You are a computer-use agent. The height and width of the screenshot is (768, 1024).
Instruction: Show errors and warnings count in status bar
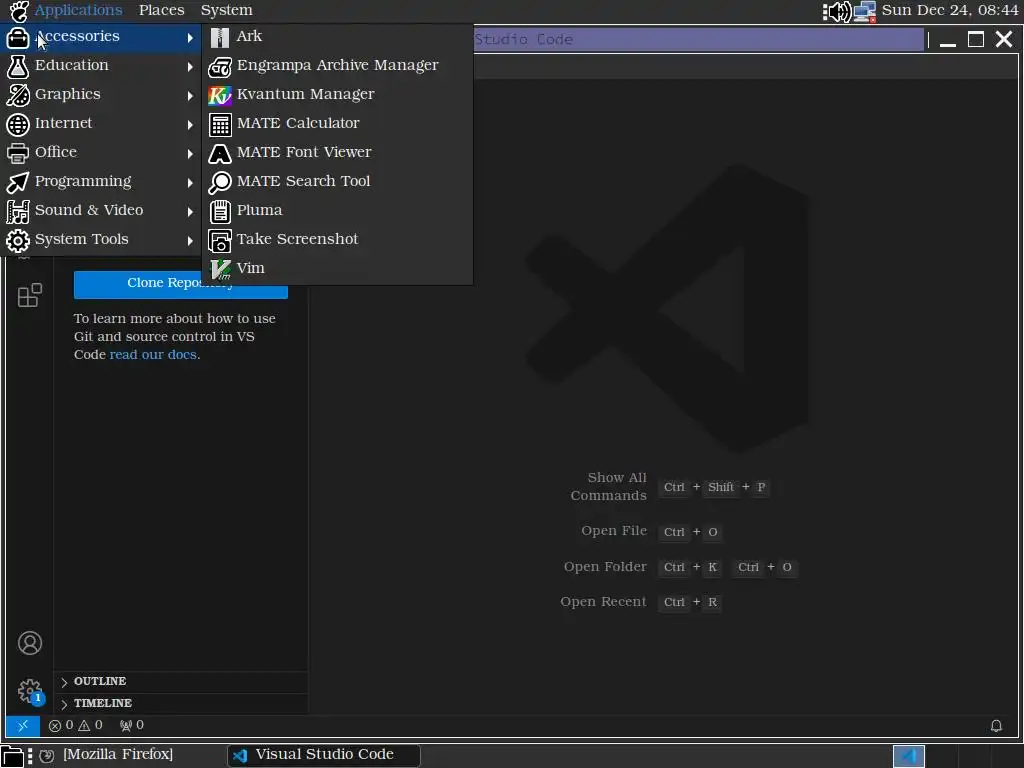[x=76, y=726]
